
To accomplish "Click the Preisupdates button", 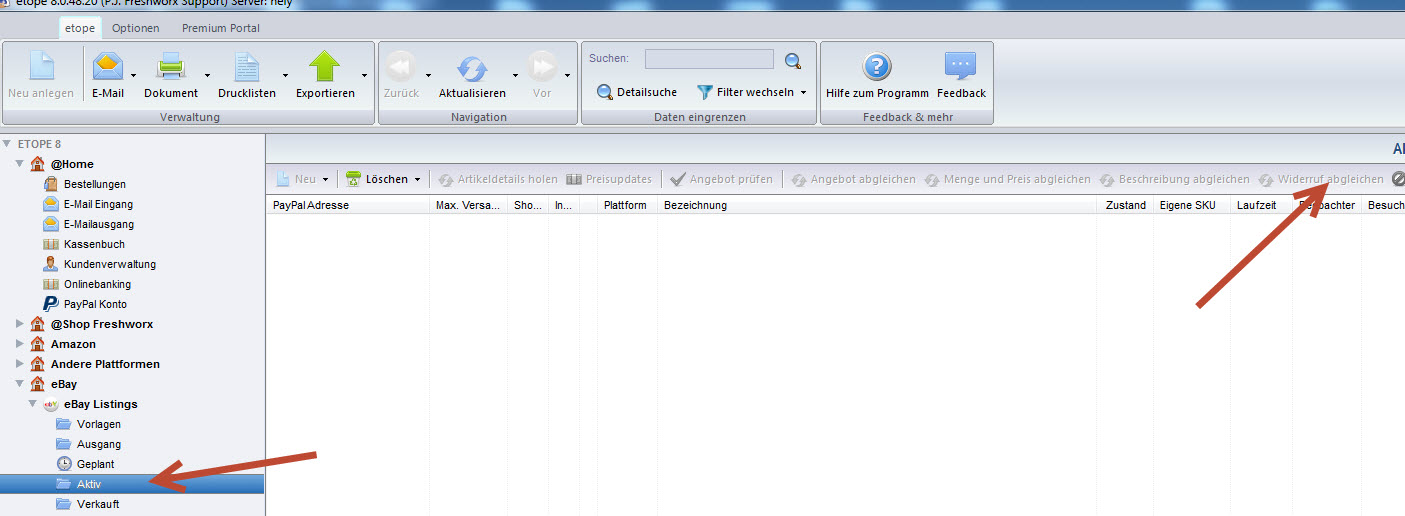I will 608,179.
